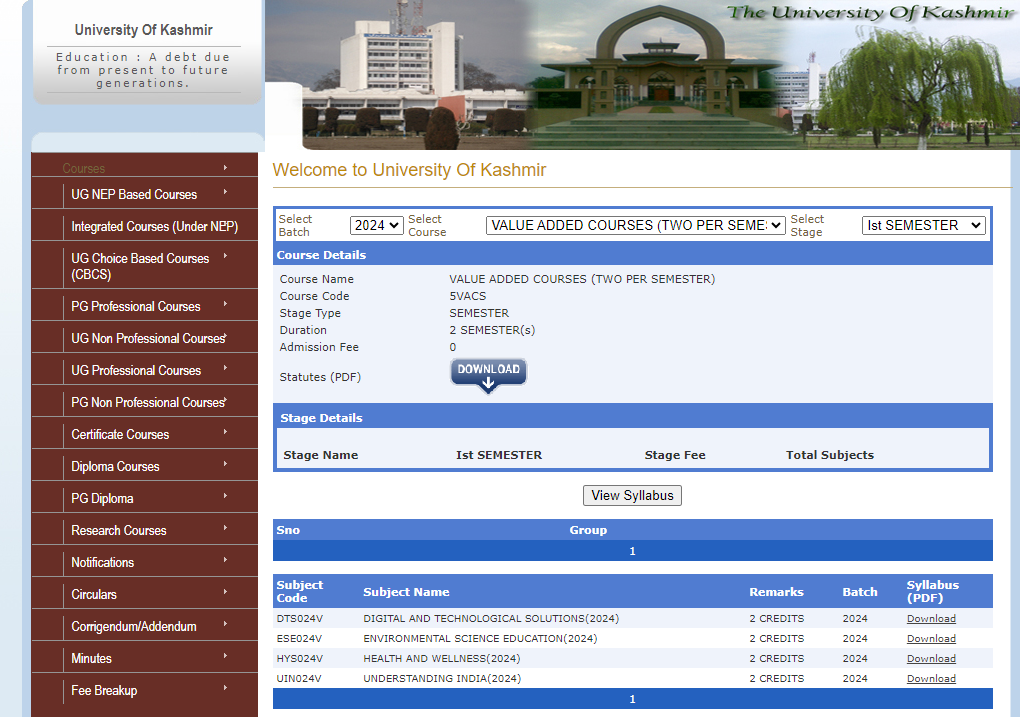Screen dimensions: 1020x717
Task: Click the Statutes PDF Download icon button
Action: click(489, 375)
